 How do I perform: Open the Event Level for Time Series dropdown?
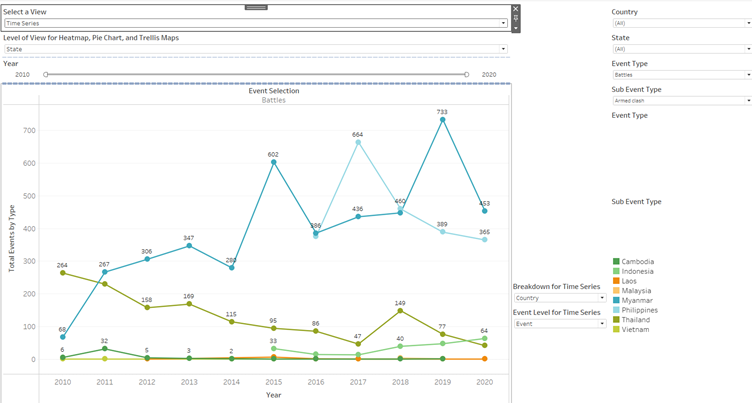pos(602,324)
